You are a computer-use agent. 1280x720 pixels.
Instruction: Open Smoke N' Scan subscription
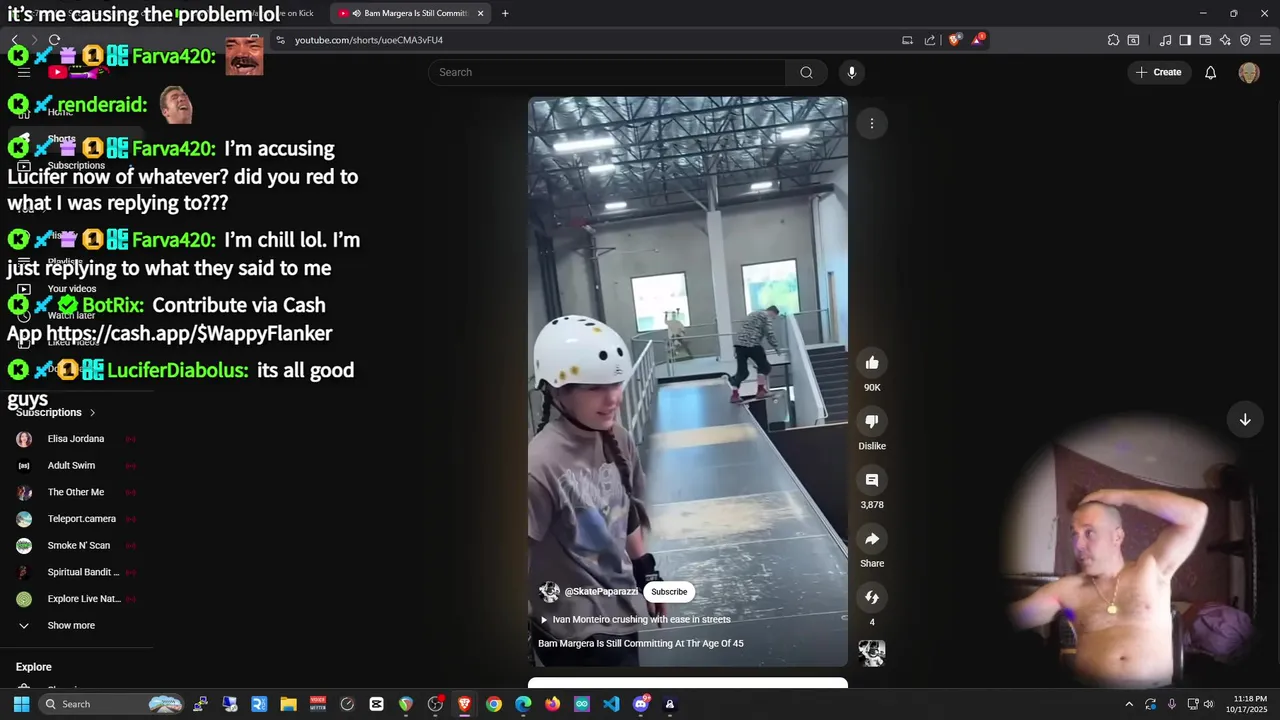[76, 546]
